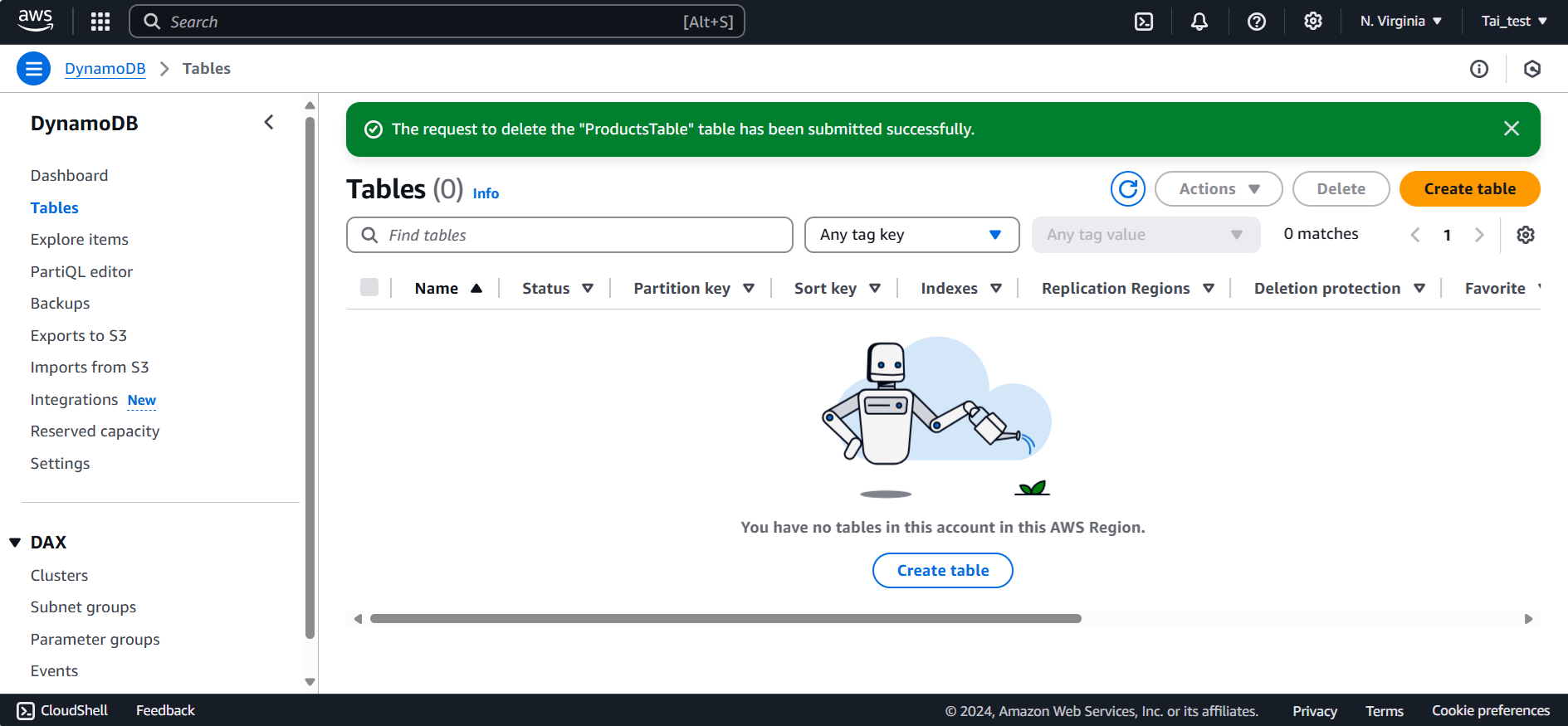This screenshot has width=1568, height=726.
Task: Sort by the Partition key column
Action: click(x=694, y=288)
